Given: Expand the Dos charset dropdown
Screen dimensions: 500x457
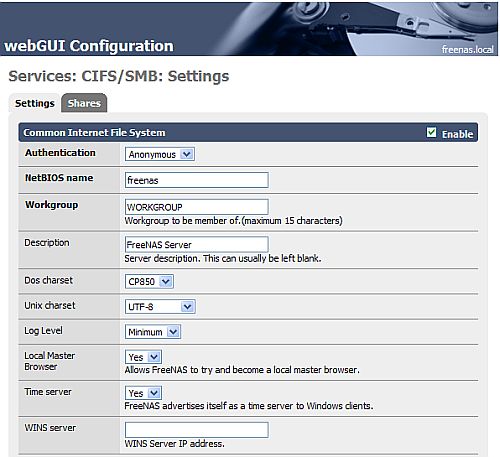Looking at the screenshot, I should 149,282.
